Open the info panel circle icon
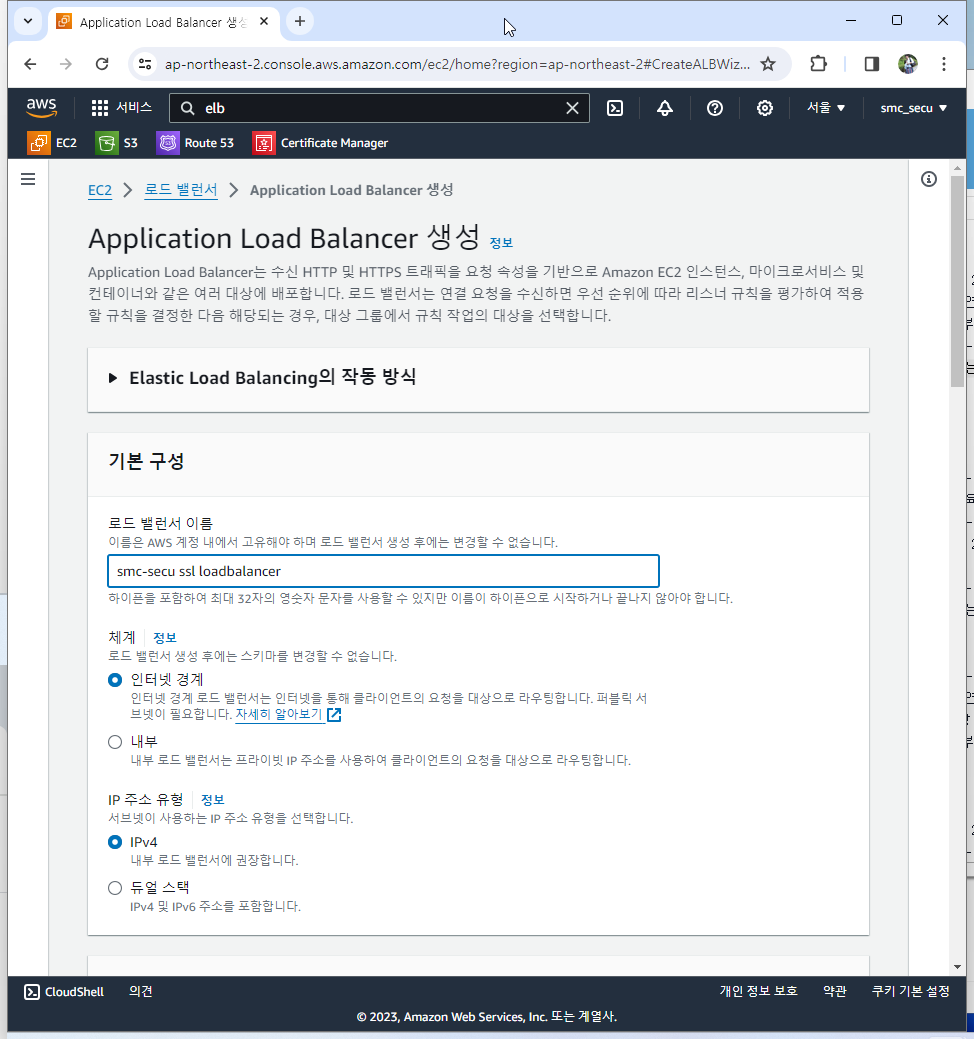Screen dimensions: 974x1039 point(929,179)
